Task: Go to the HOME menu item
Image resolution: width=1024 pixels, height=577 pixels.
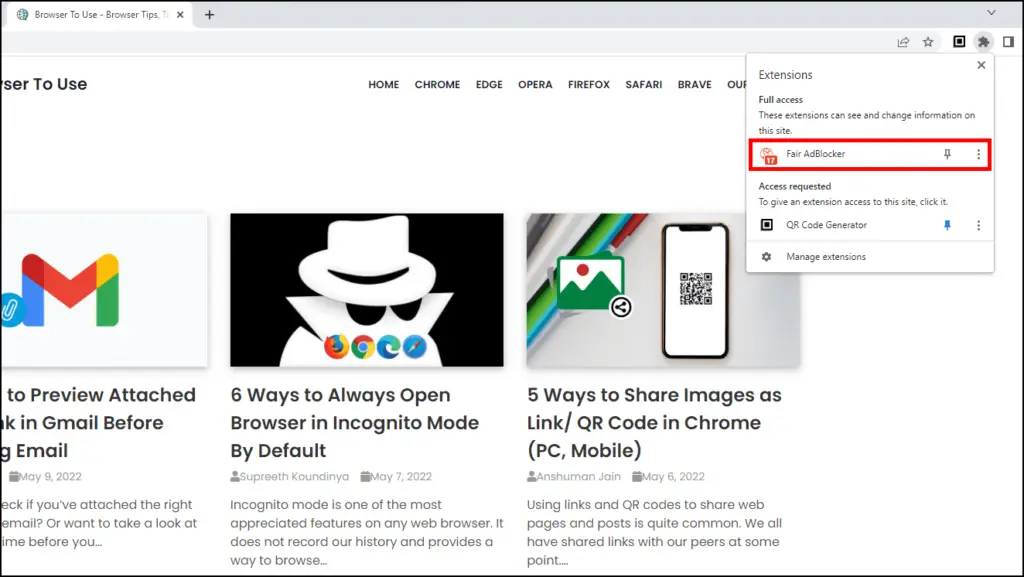Action: 383,84
